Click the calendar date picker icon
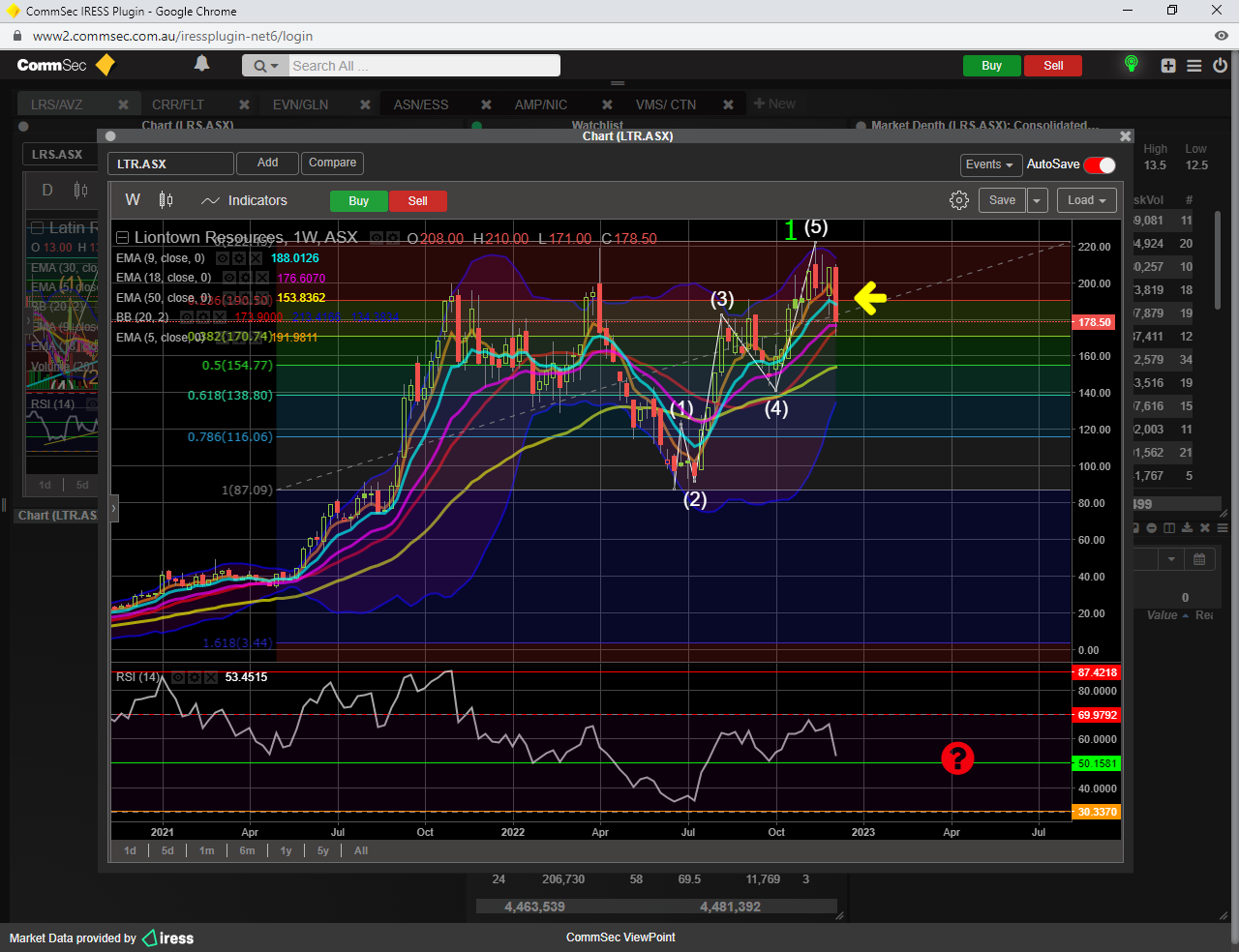Image resolution: width=1239 pixels, height=952 pixels. (x=1199, y=559)
